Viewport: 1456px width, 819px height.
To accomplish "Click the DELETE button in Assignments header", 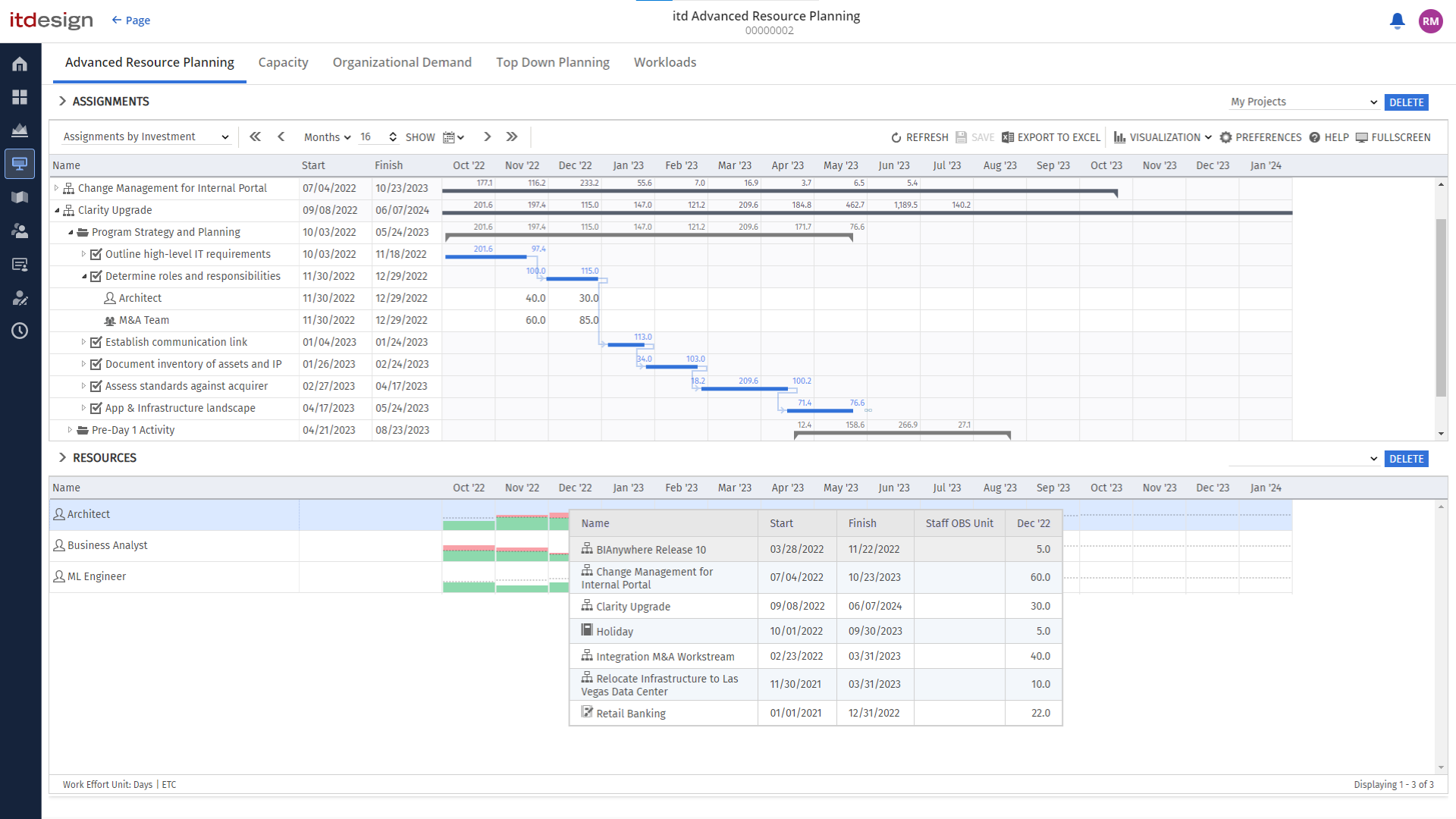I will pos(1407,102).
